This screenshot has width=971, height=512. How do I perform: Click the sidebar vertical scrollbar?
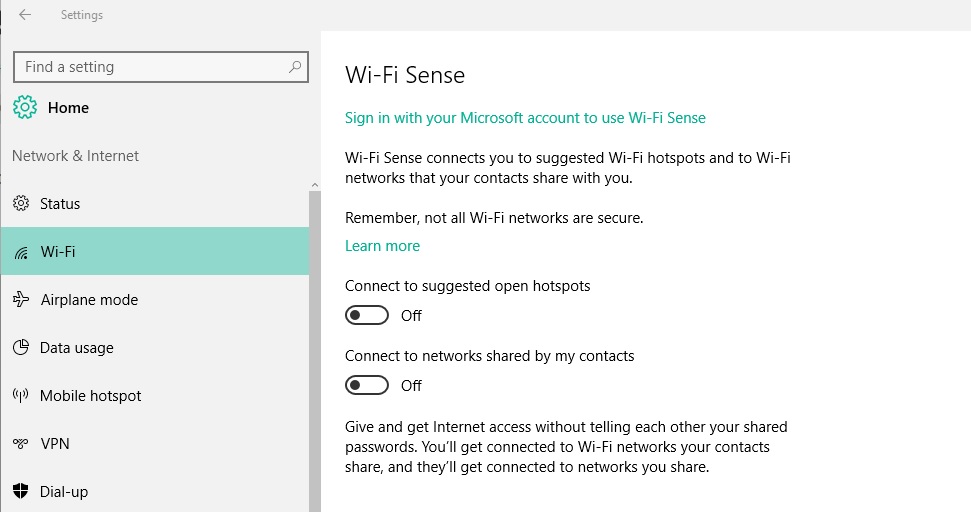(315, 351)
